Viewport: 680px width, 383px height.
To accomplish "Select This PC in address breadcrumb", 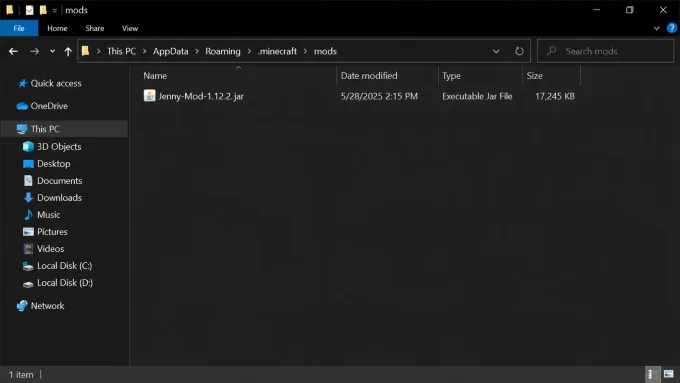I will coord(121,51).
